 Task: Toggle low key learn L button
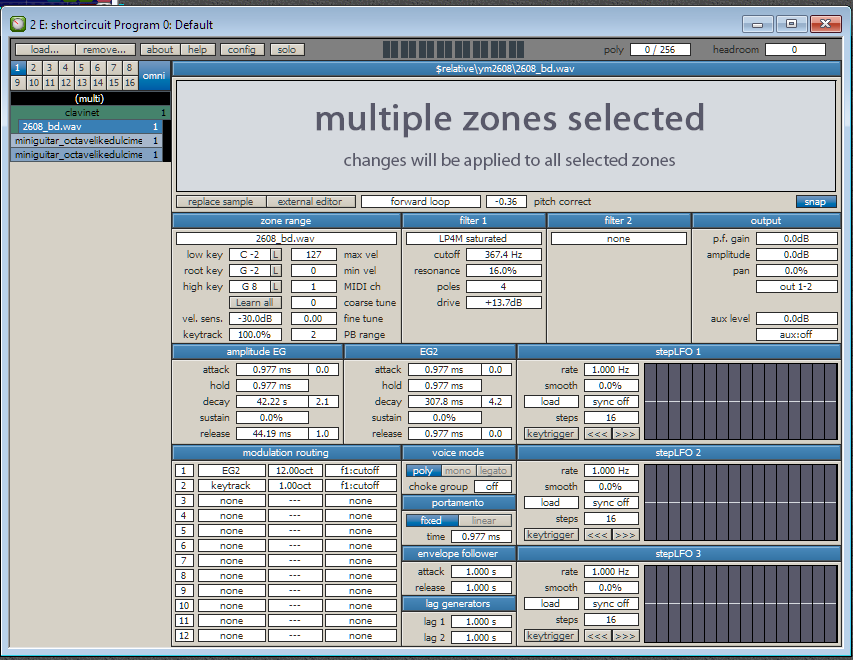click(276, 255)
